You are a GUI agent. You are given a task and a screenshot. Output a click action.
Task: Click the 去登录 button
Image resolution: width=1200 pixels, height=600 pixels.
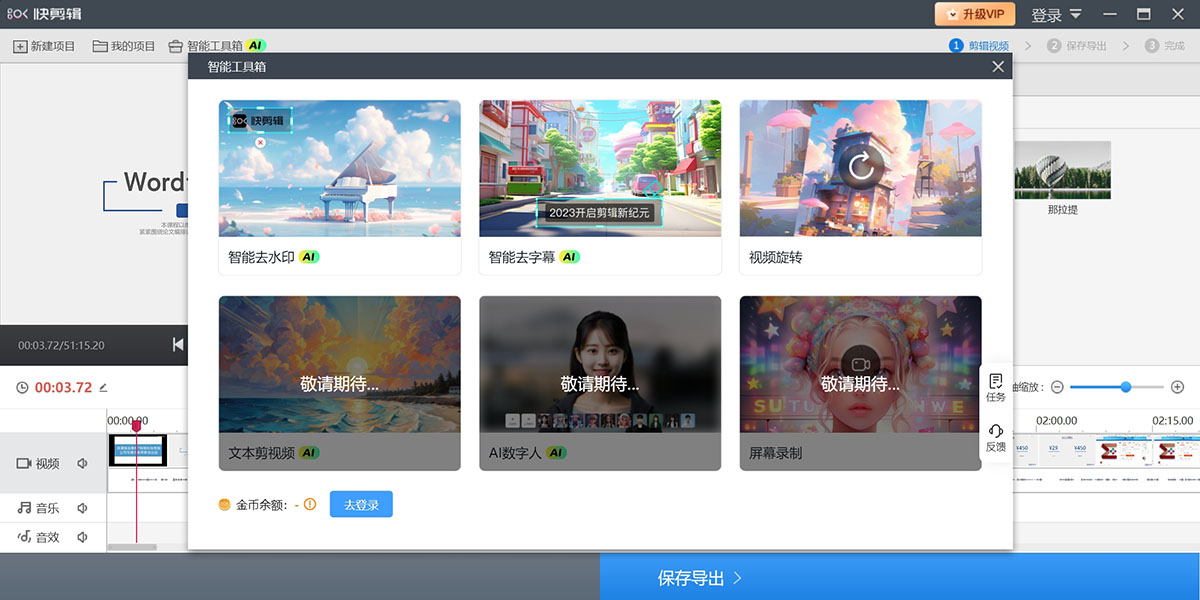click(x=361, y=505)
